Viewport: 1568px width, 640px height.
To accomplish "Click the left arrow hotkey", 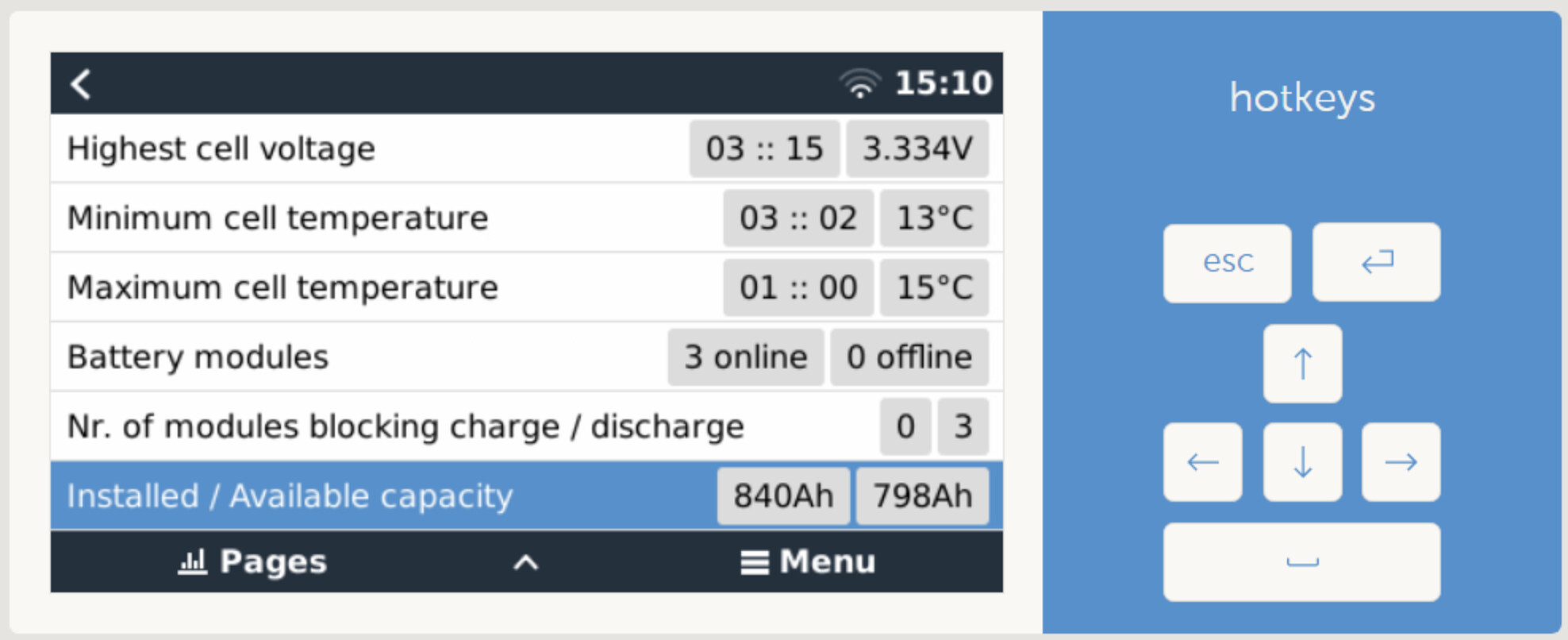I will (1203, 462).
